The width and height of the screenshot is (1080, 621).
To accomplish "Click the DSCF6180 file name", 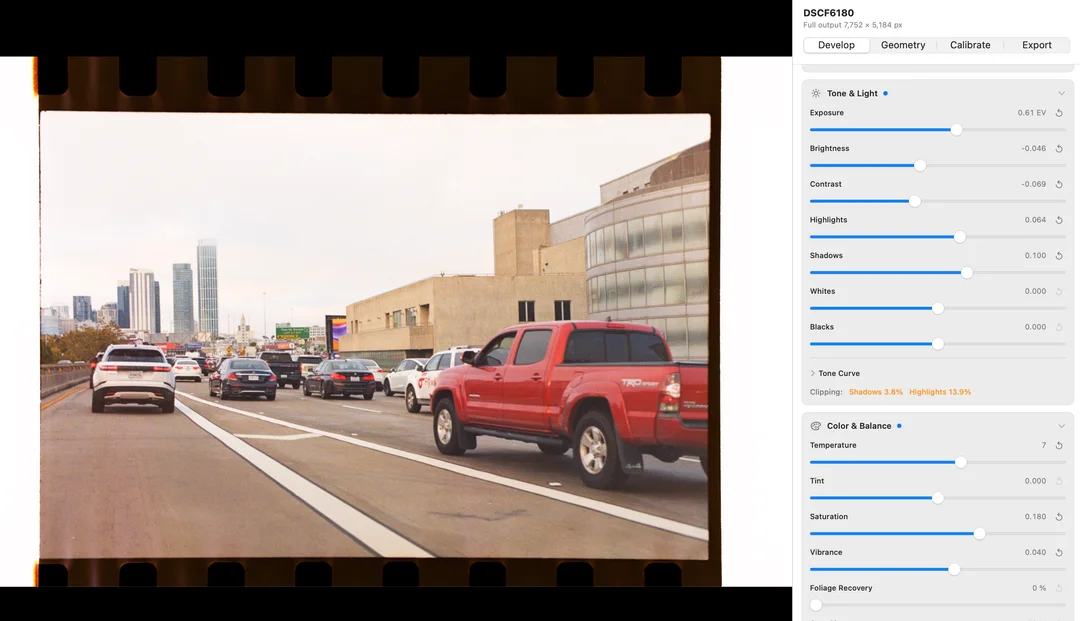I will [x=829, y=13].
